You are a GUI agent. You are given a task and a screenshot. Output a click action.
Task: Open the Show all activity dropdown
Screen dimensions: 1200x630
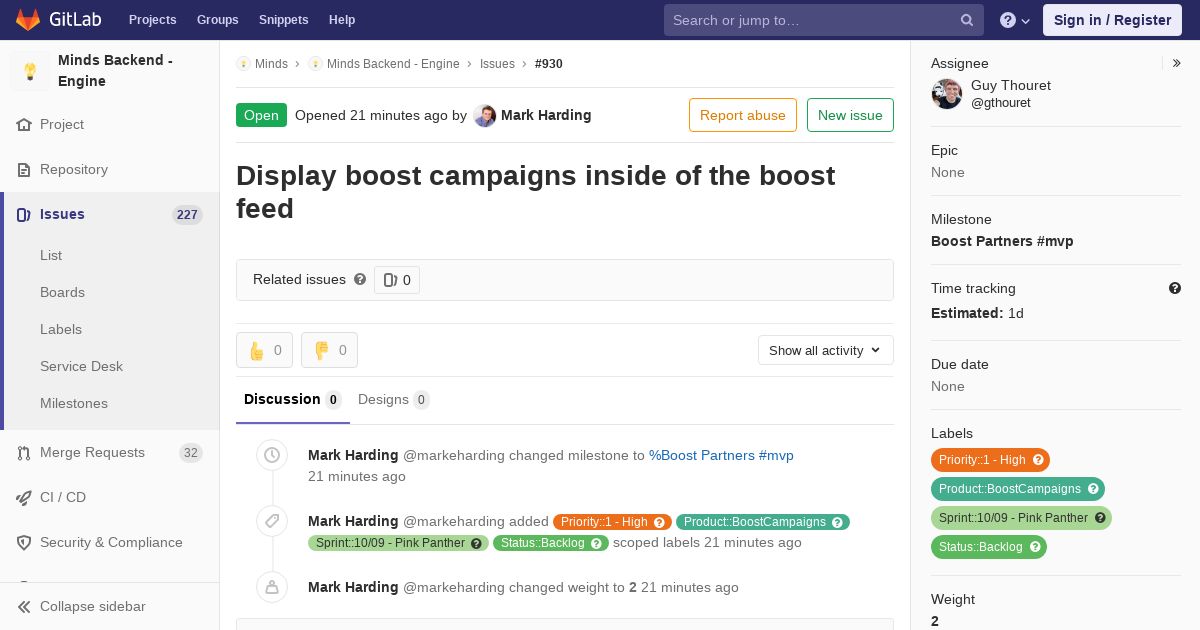click(825, 350)
